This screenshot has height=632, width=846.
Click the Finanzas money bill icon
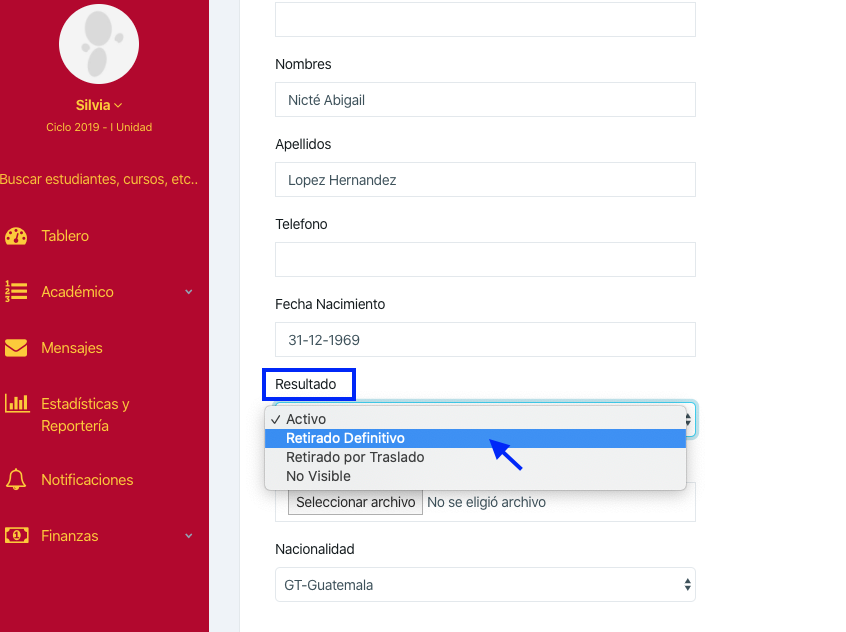point(17,535)
